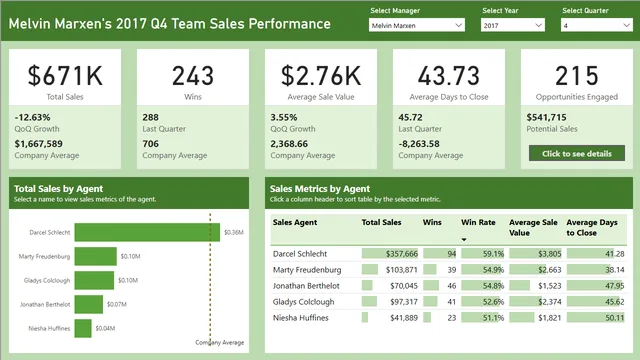Click the $1,667,589 Company Average value

click(38, 144)
